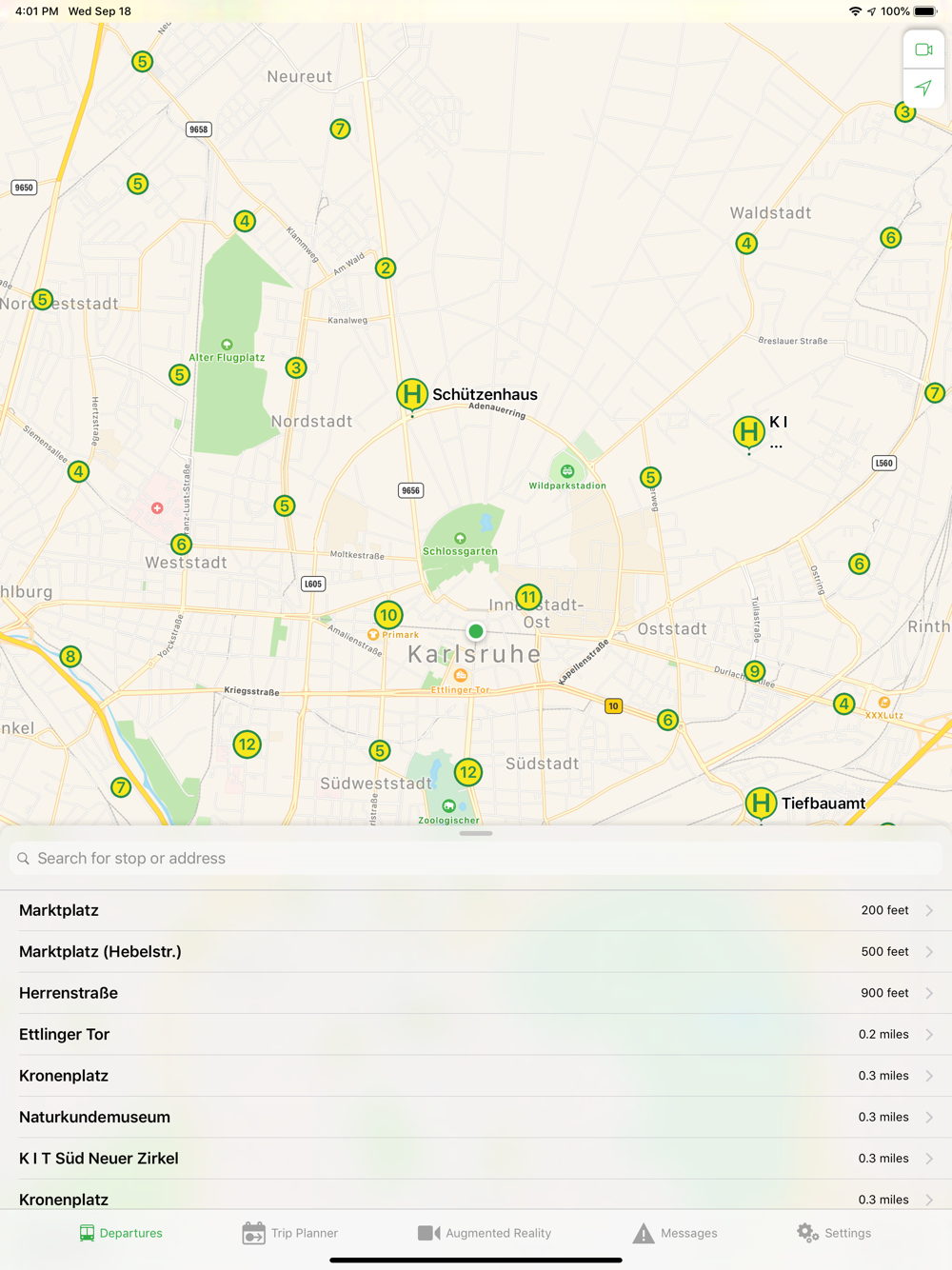Open the Settings tab
Viewport: 952px width, 1270px height.
[834, 1233]
